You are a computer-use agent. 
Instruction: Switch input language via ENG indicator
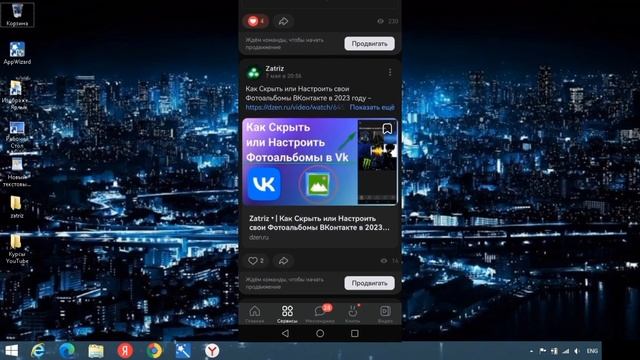[x=592, y=351]
